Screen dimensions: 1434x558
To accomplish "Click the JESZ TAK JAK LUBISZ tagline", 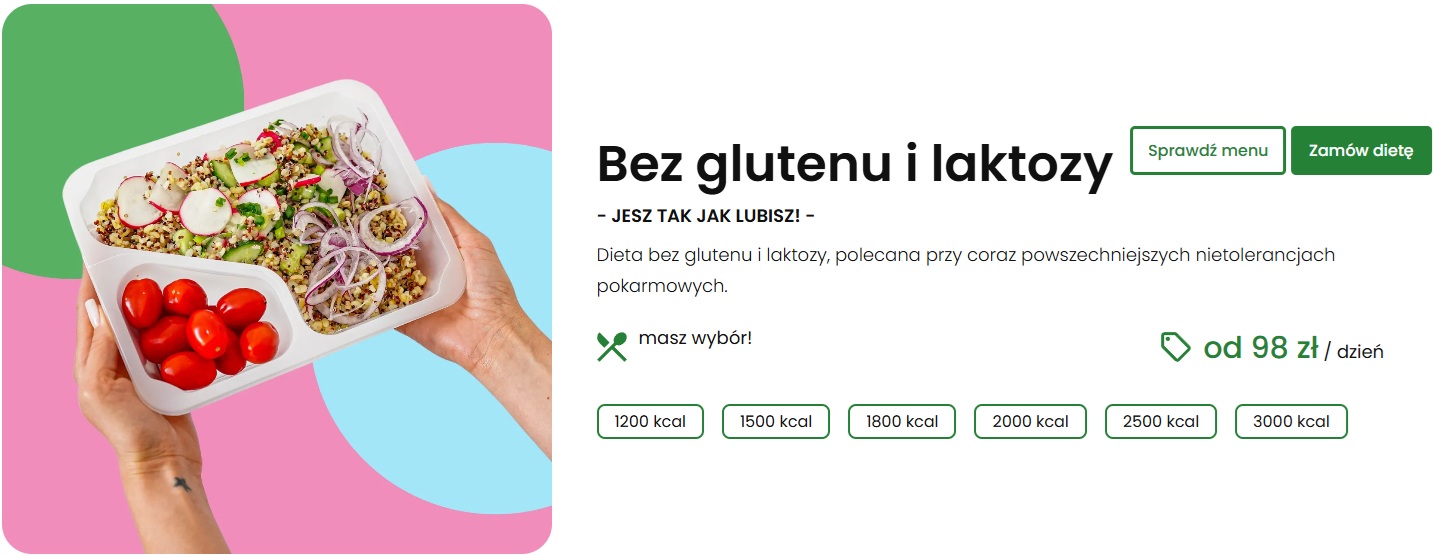I will coord(706,216).
